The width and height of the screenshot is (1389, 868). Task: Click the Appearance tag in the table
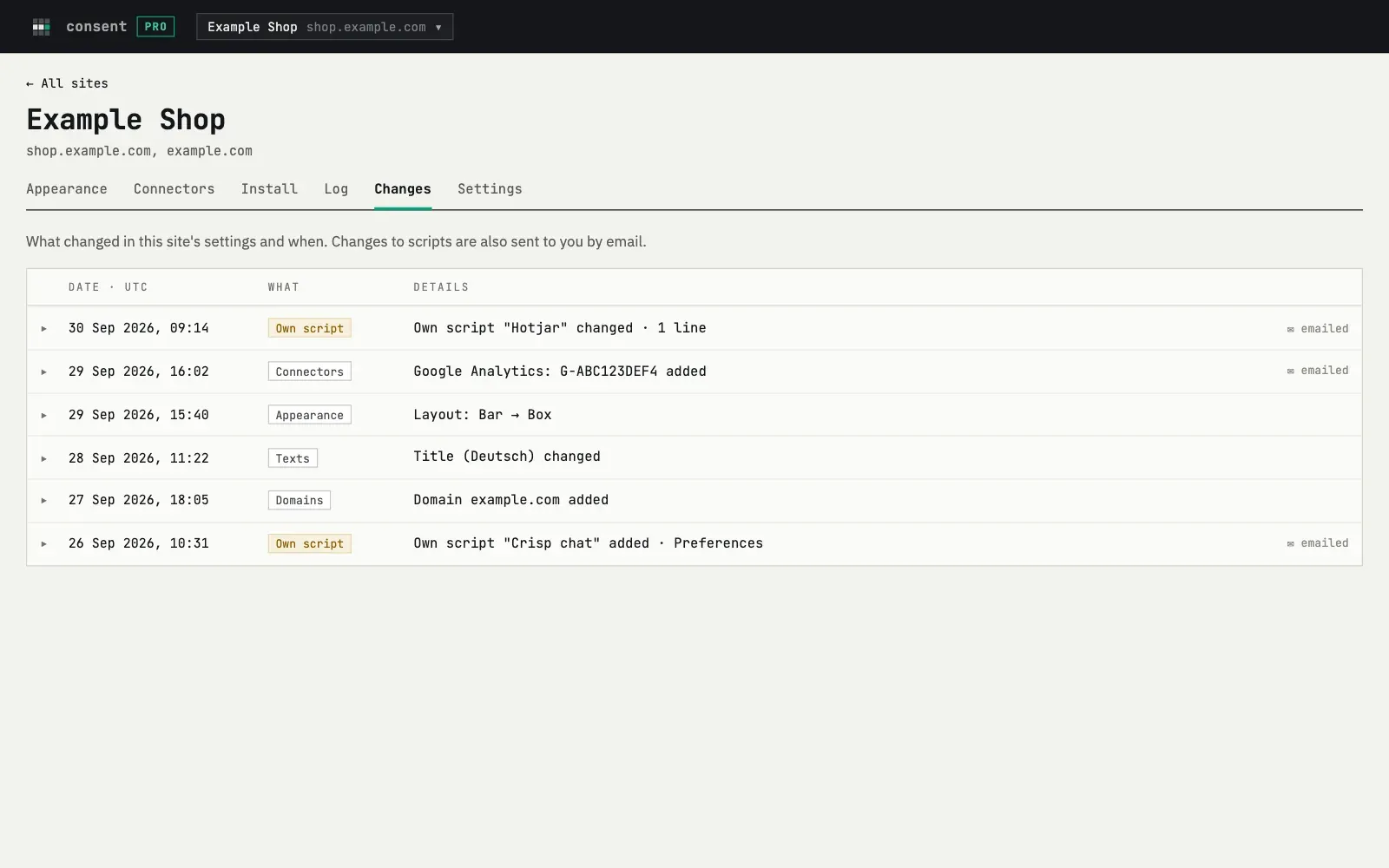tap(310, 415)
